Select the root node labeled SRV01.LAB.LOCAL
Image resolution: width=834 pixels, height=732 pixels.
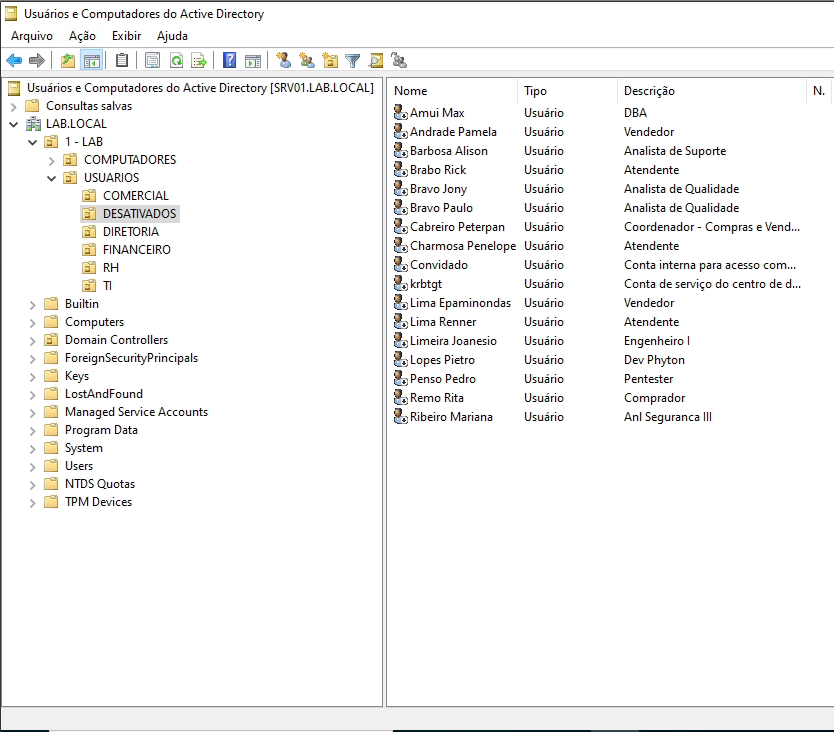click(x=200, y=88)
